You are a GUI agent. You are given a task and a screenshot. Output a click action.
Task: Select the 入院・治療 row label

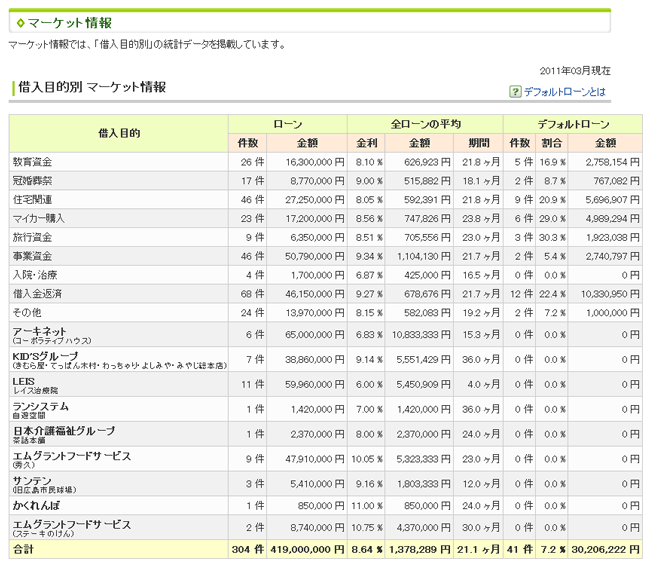tap(35, 275)
